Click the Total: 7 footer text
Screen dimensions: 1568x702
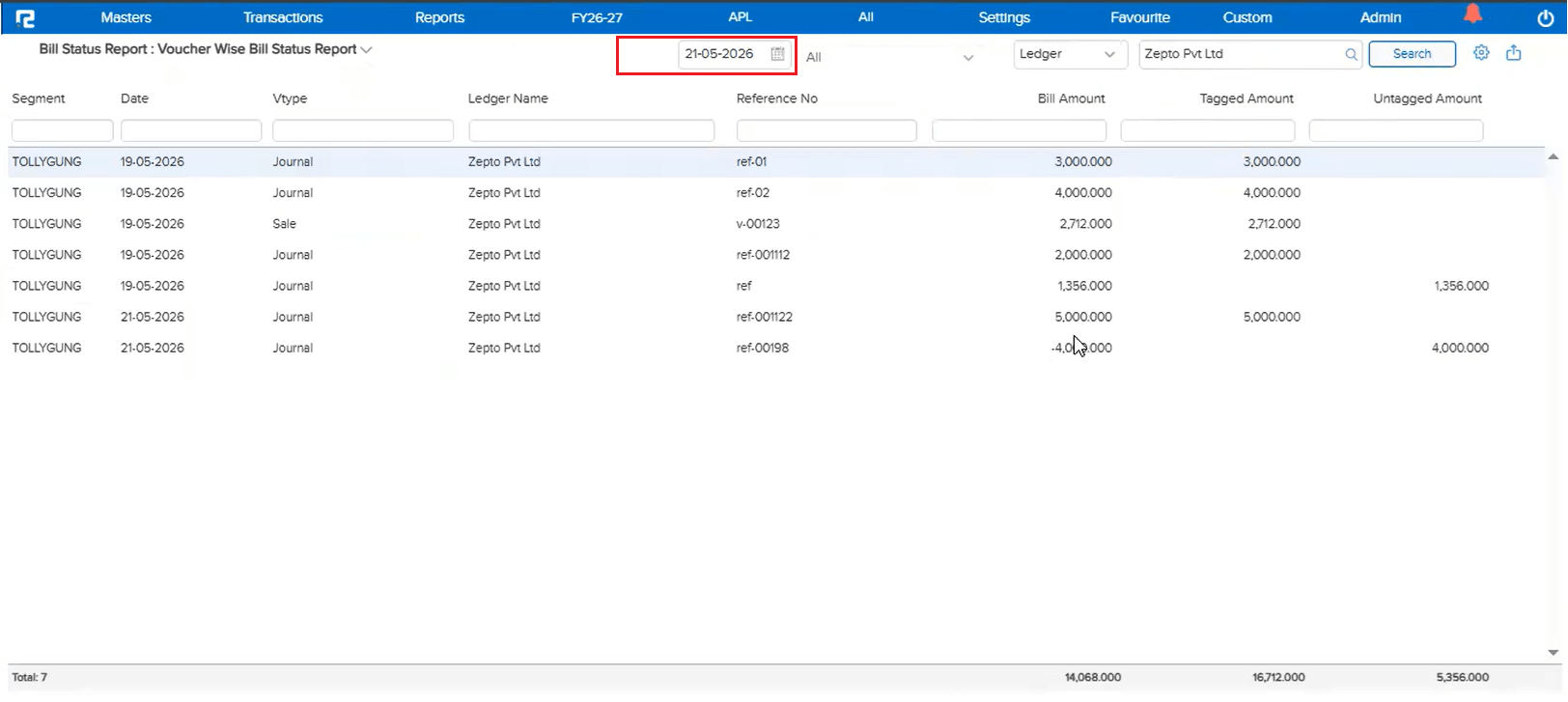29,677
